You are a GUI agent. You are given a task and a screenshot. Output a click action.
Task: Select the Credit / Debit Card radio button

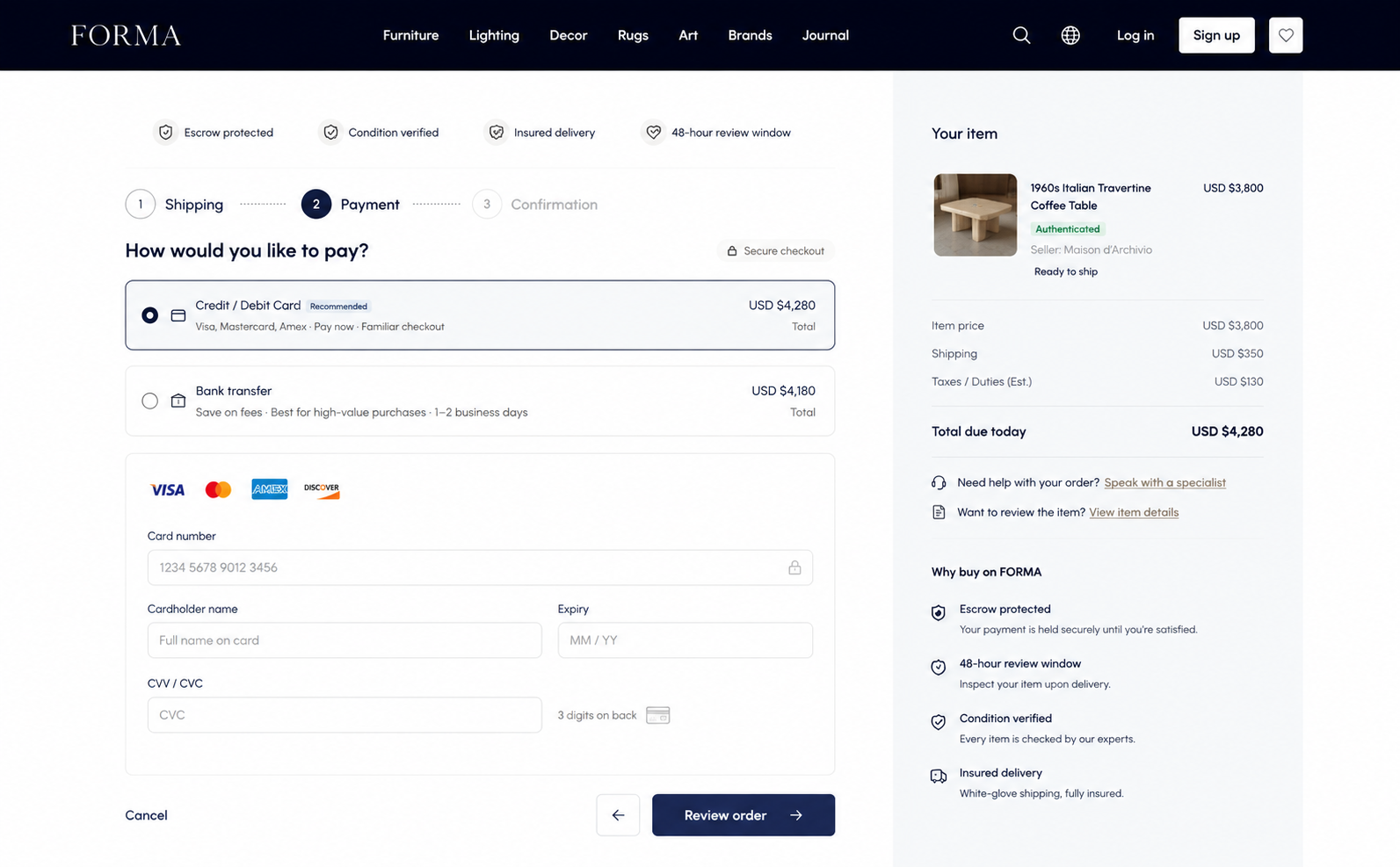coord(150,315)
